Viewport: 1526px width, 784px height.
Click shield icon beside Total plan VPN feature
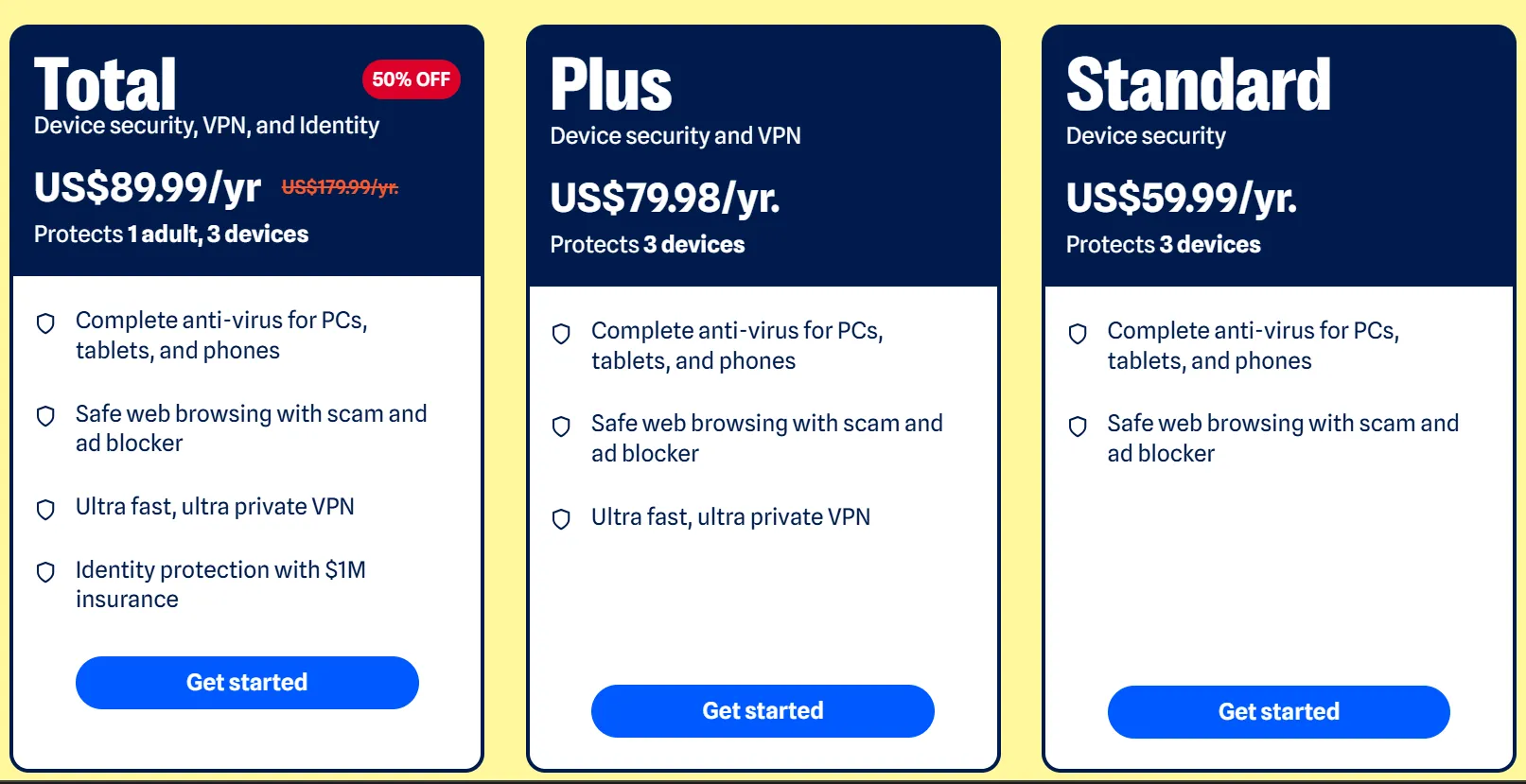[x=45, y=510]
